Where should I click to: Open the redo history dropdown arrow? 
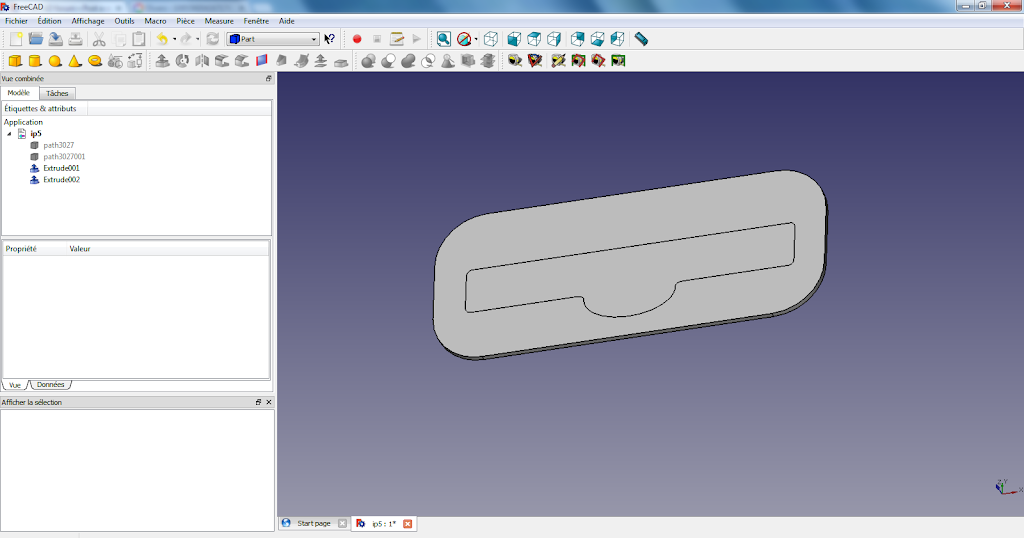[198, 39]
